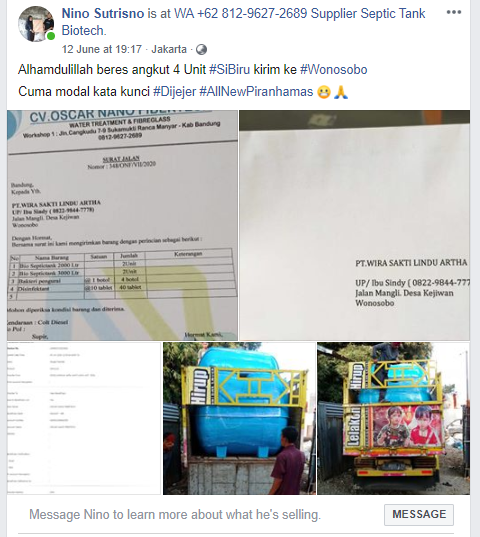Click the #Wonosobo hashtag

point(334,70)
